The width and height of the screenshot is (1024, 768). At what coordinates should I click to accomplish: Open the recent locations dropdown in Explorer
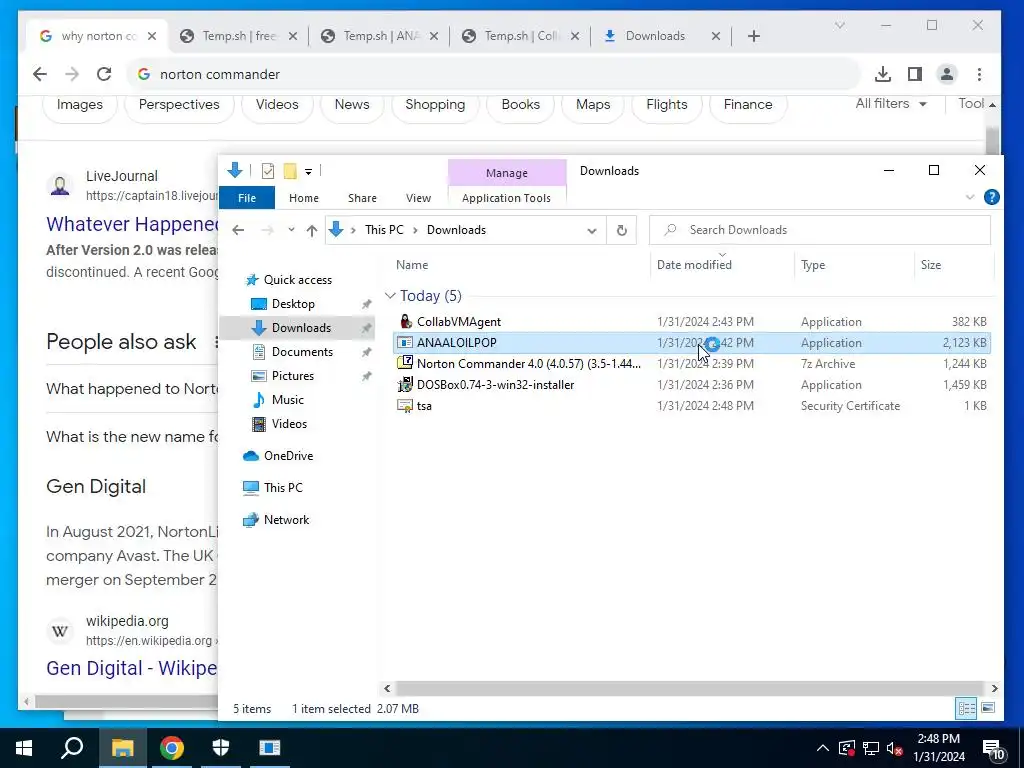291,230
